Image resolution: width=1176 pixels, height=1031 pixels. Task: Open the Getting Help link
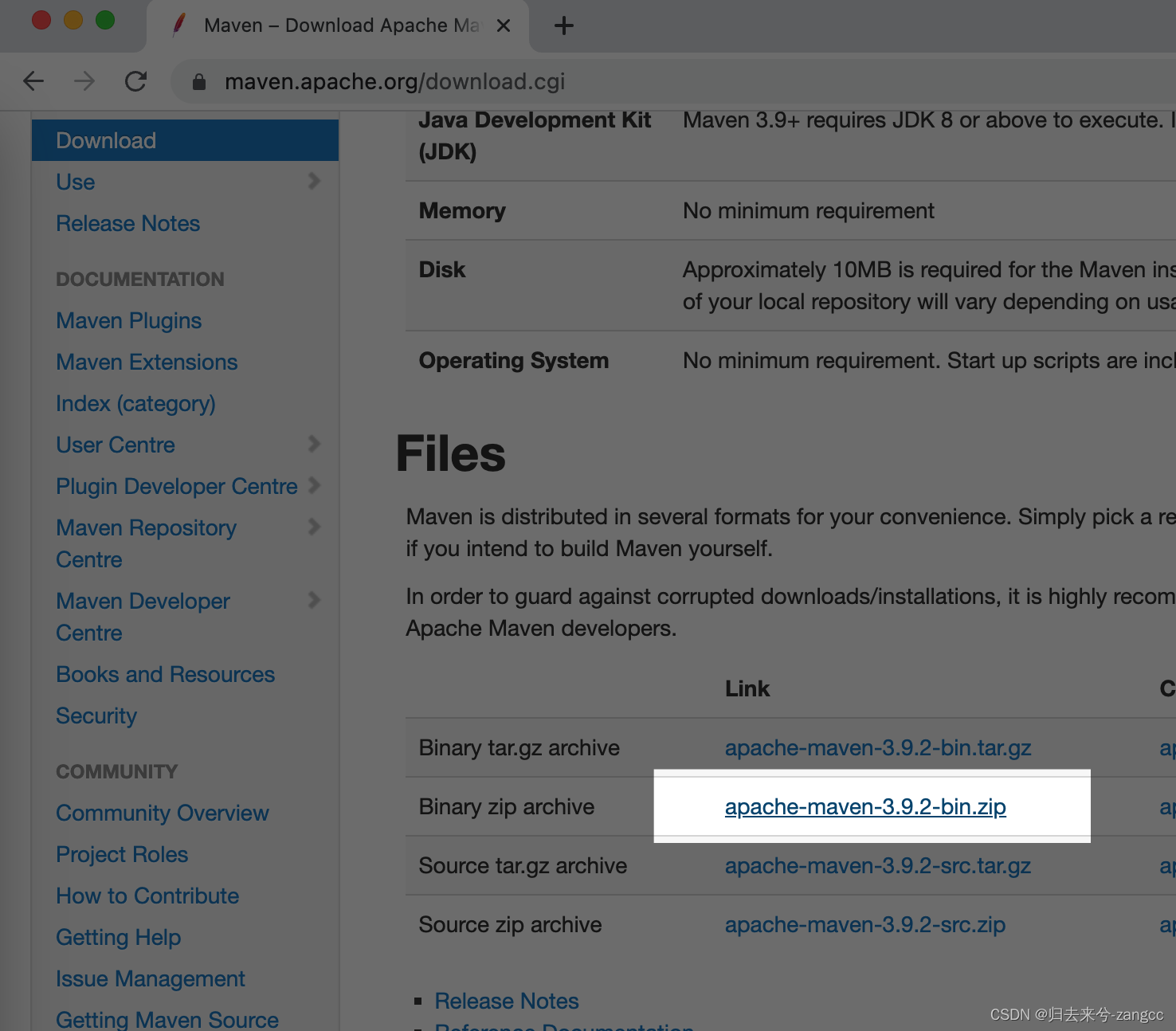pos(118,937)
